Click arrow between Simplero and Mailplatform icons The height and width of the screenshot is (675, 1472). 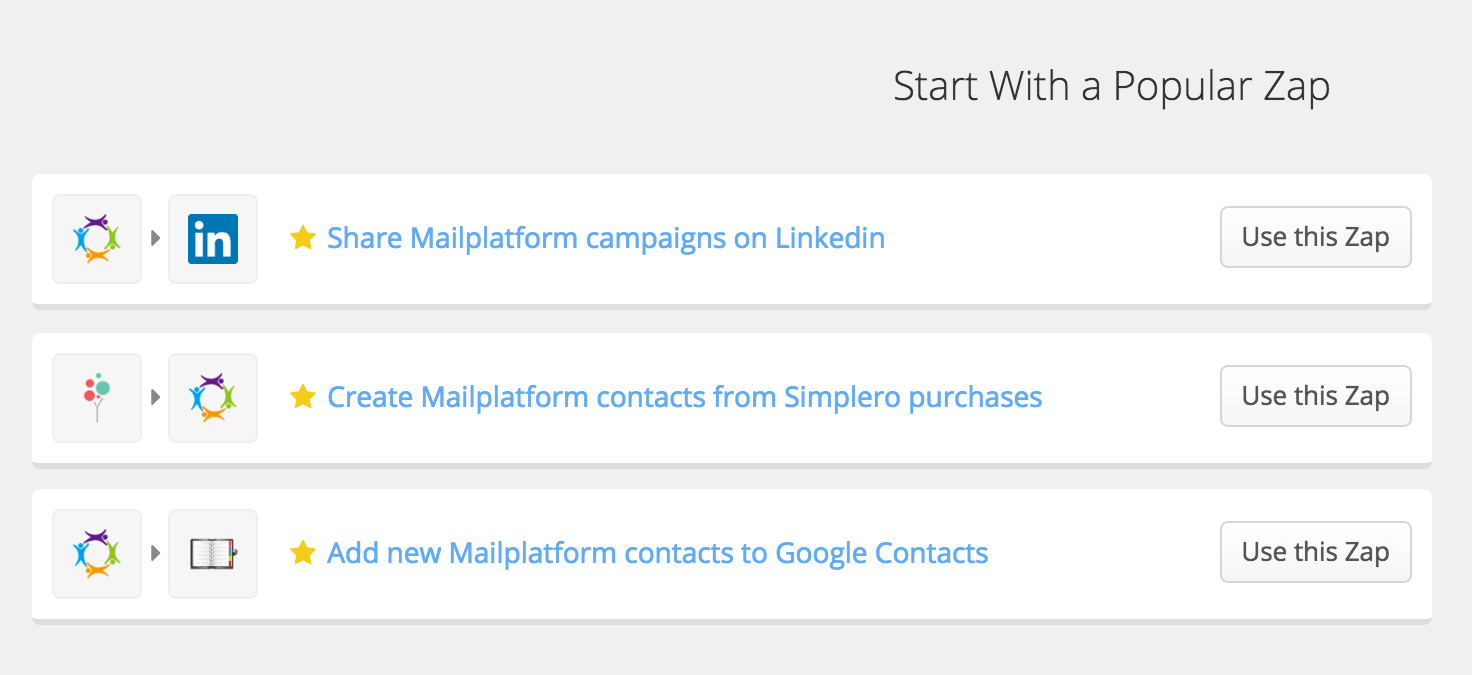155,398
